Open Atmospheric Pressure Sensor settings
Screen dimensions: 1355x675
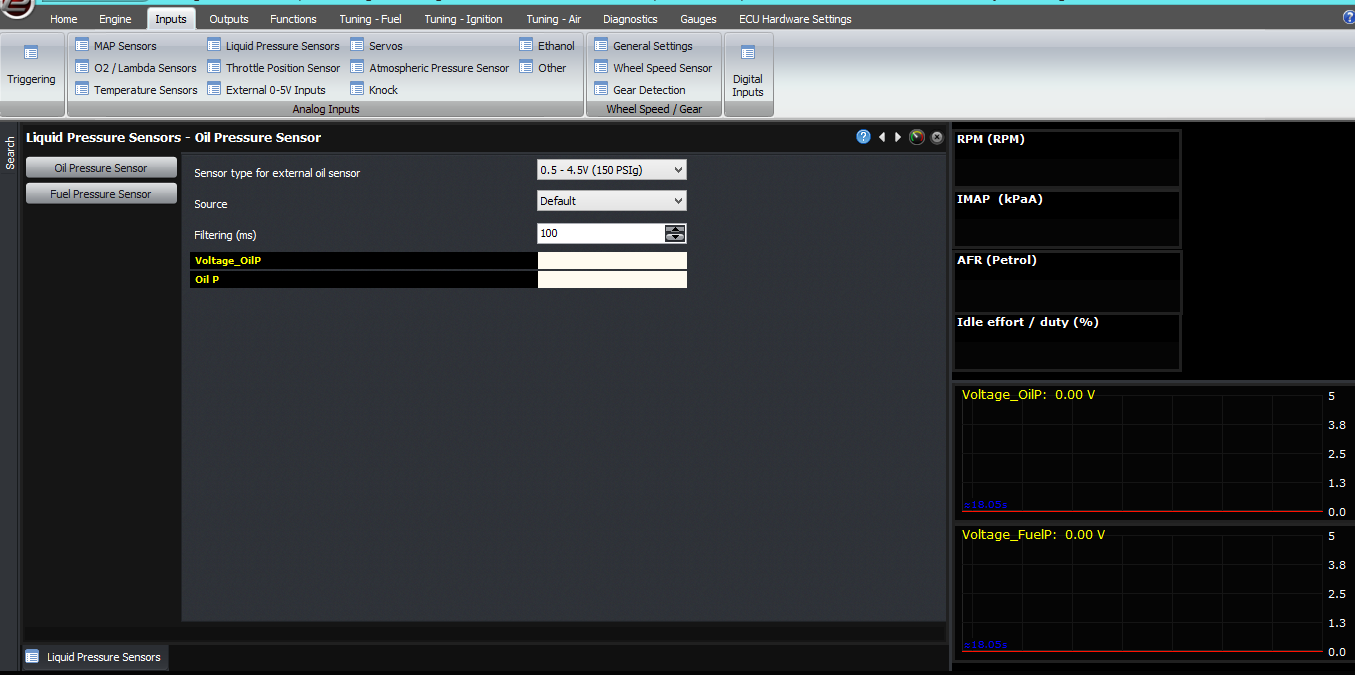click(430, 68)
